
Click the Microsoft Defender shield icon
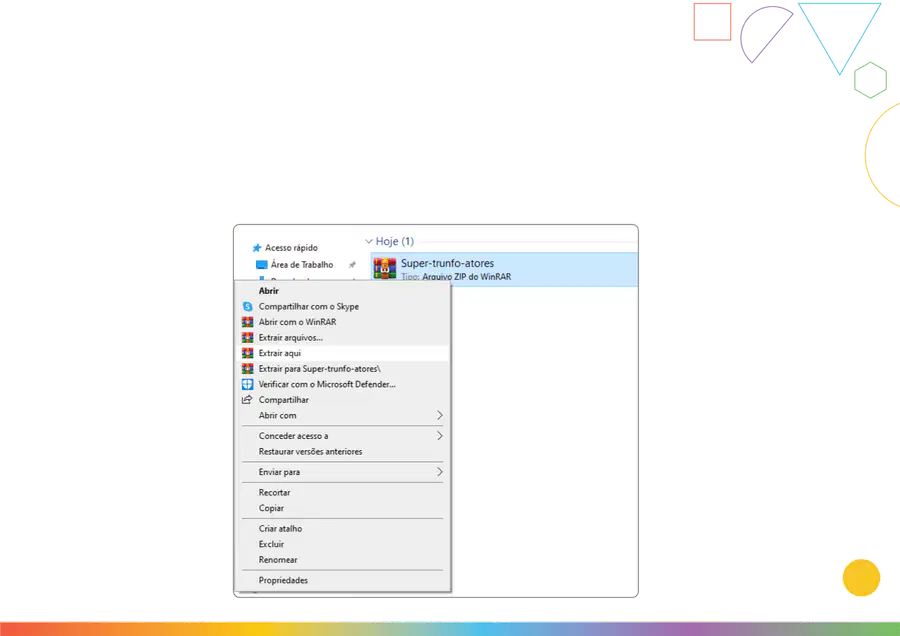pos(247,384)
